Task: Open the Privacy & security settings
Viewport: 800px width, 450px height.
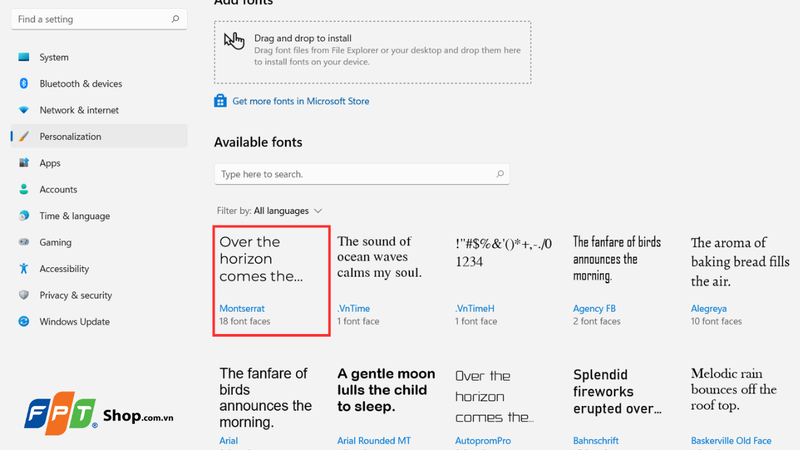Action: [x=75, y=295]
